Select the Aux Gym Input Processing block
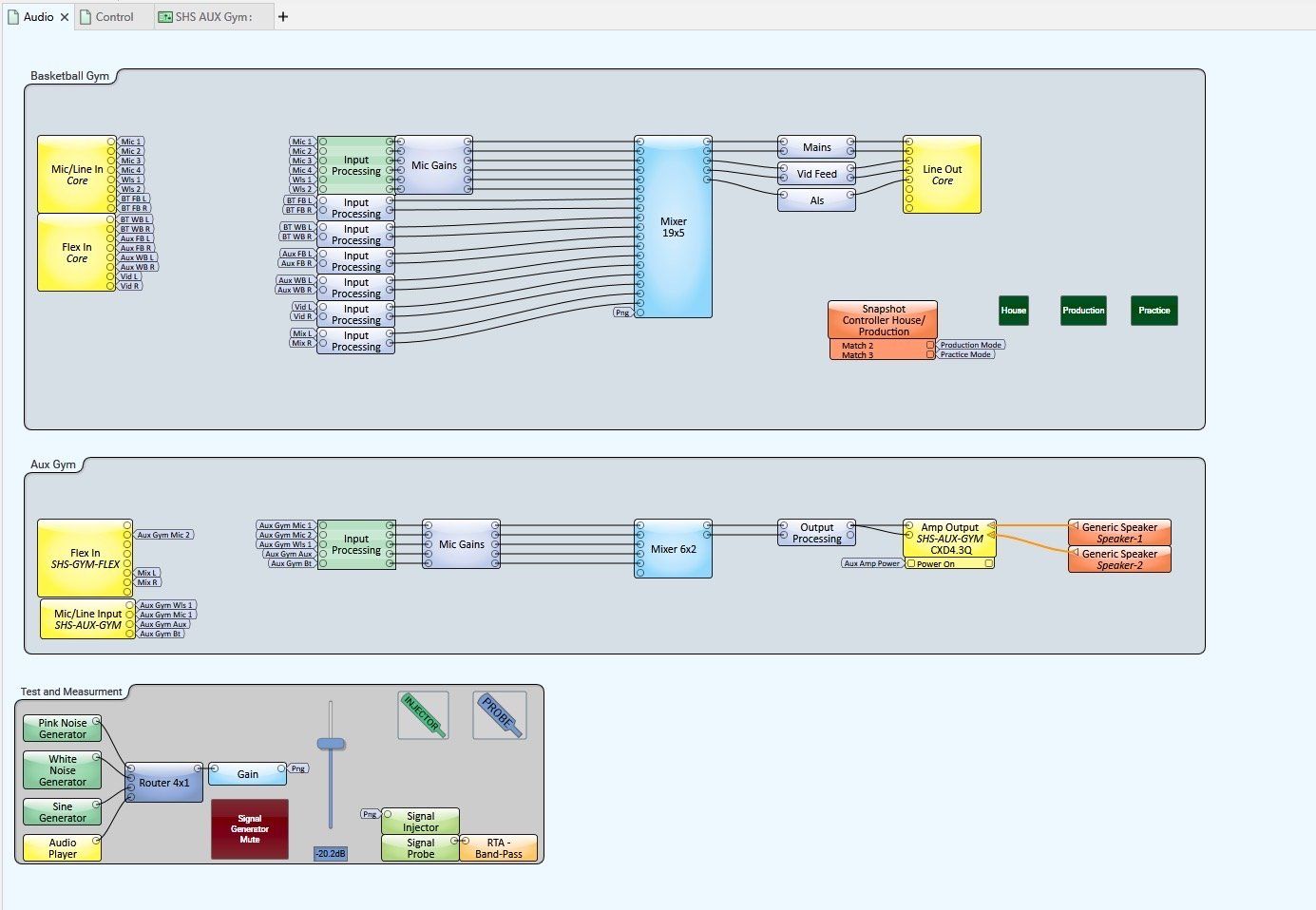 [356, 544]
